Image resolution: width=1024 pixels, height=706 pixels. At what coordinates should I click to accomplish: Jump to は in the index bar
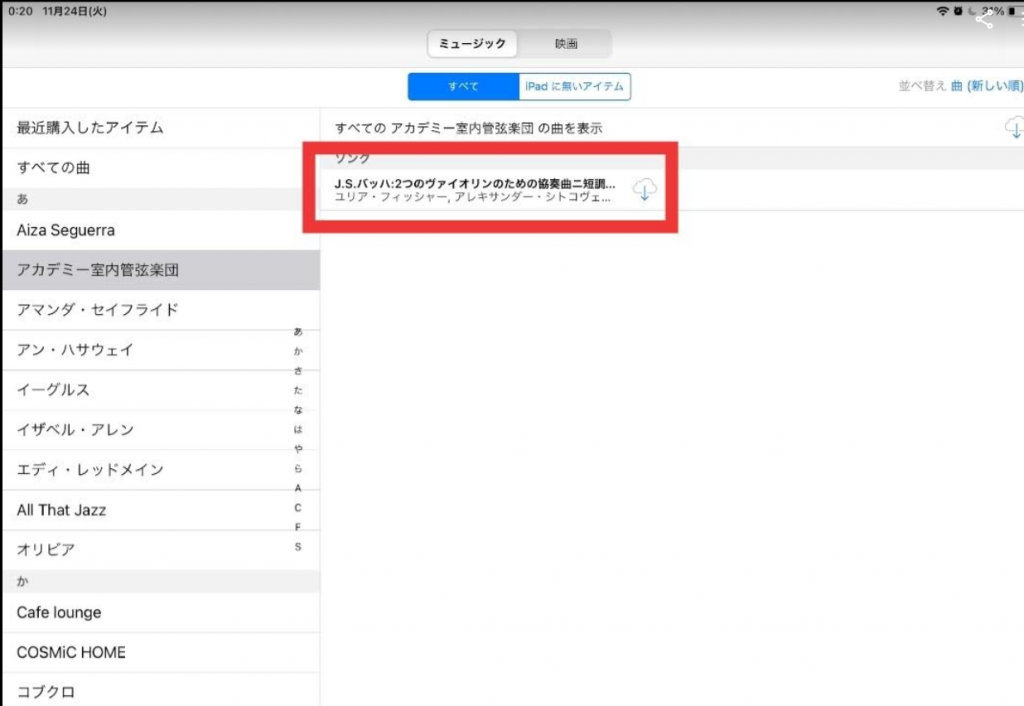point(298,429)
